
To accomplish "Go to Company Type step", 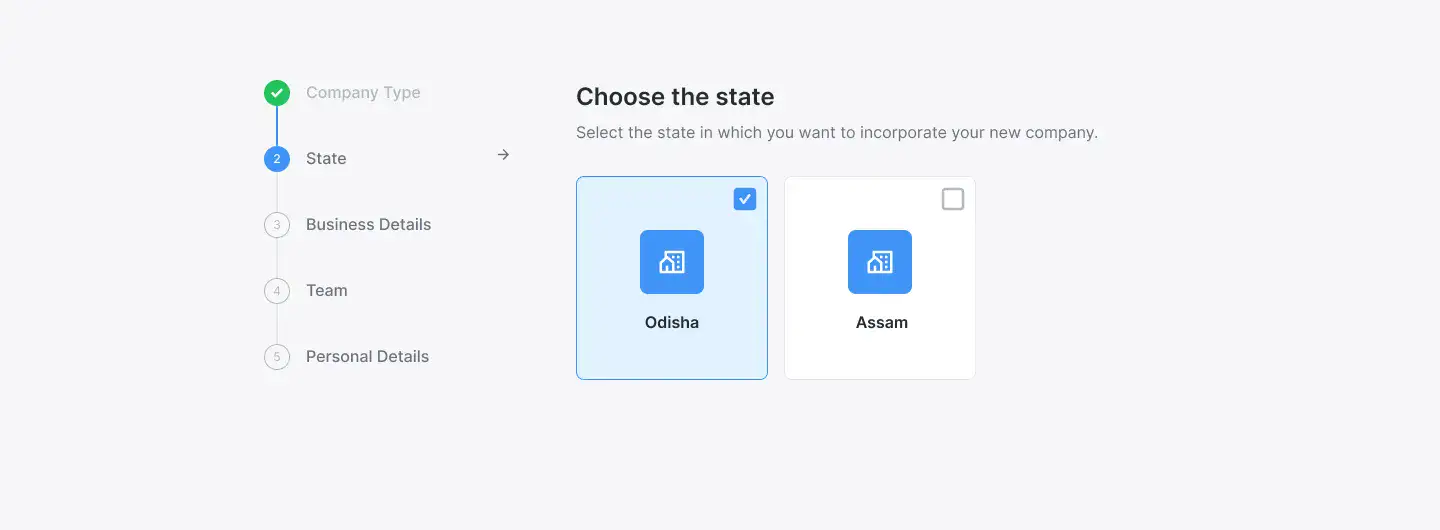I will point(363,93).
